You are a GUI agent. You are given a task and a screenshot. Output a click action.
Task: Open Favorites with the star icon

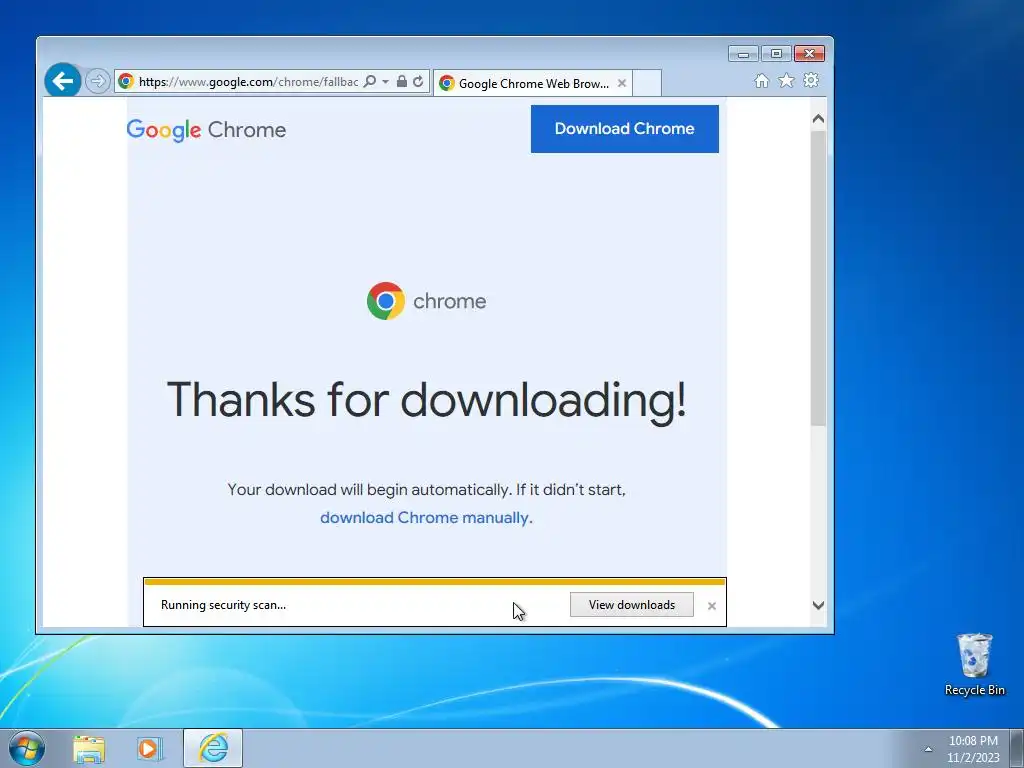tap(786, 80)
